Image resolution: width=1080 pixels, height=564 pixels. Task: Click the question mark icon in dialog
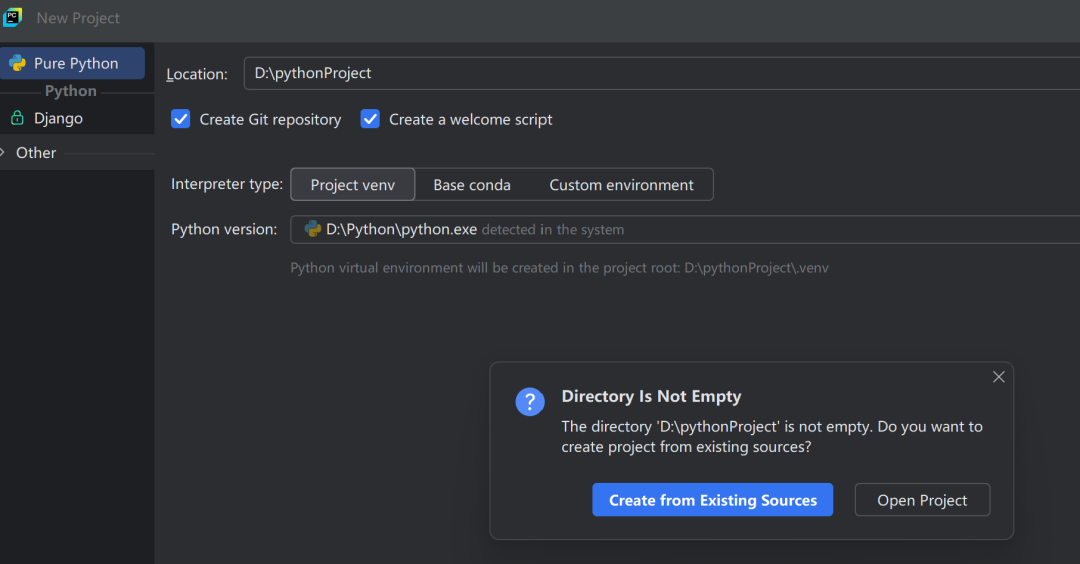click(530, 401)
